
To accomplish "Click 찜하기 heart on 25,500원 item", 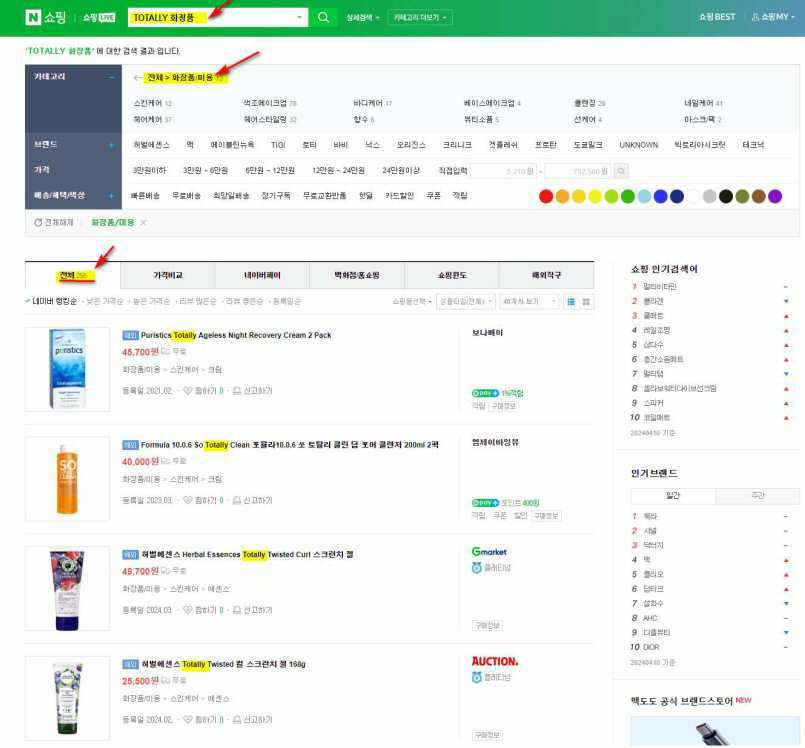I will (x=188, y=720).
